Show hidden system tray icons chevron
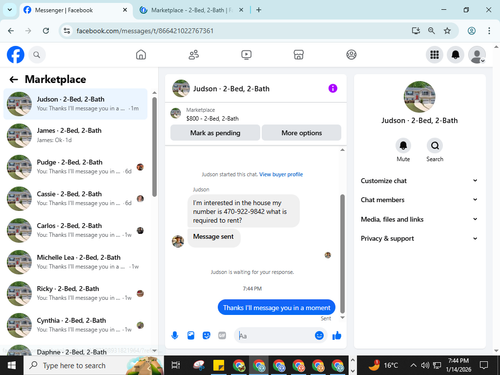The image size is (500, 375). coord(413,365)
